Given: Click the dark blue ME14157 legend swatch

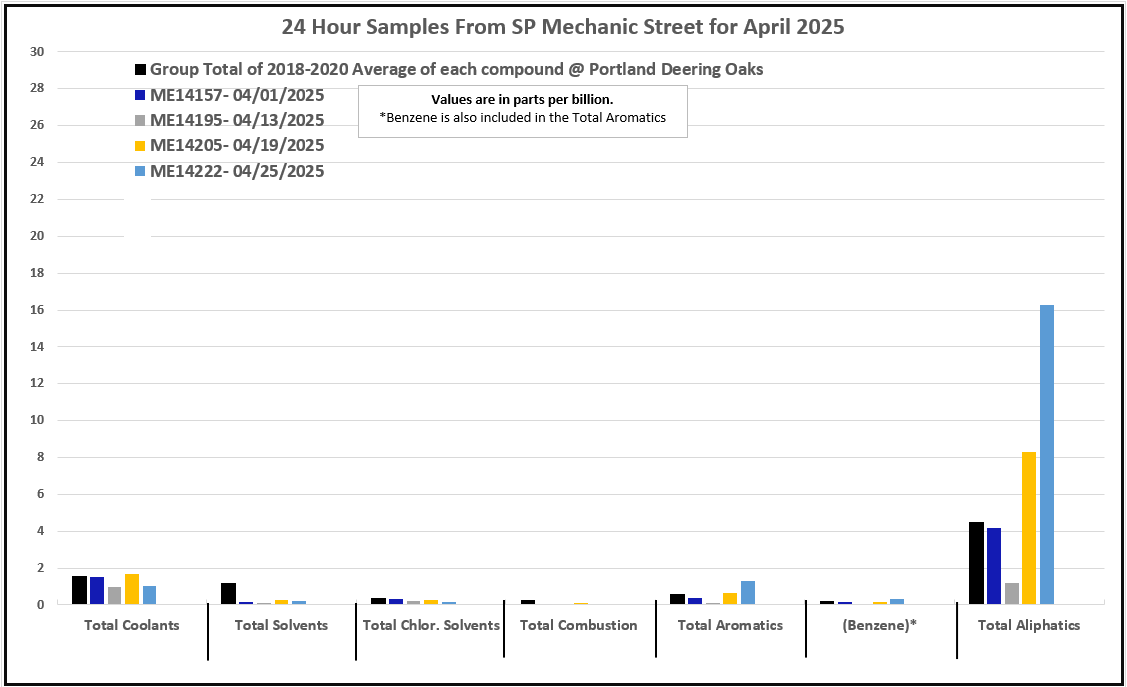Looking at the screenshot, I should click(x=141, y=96).
